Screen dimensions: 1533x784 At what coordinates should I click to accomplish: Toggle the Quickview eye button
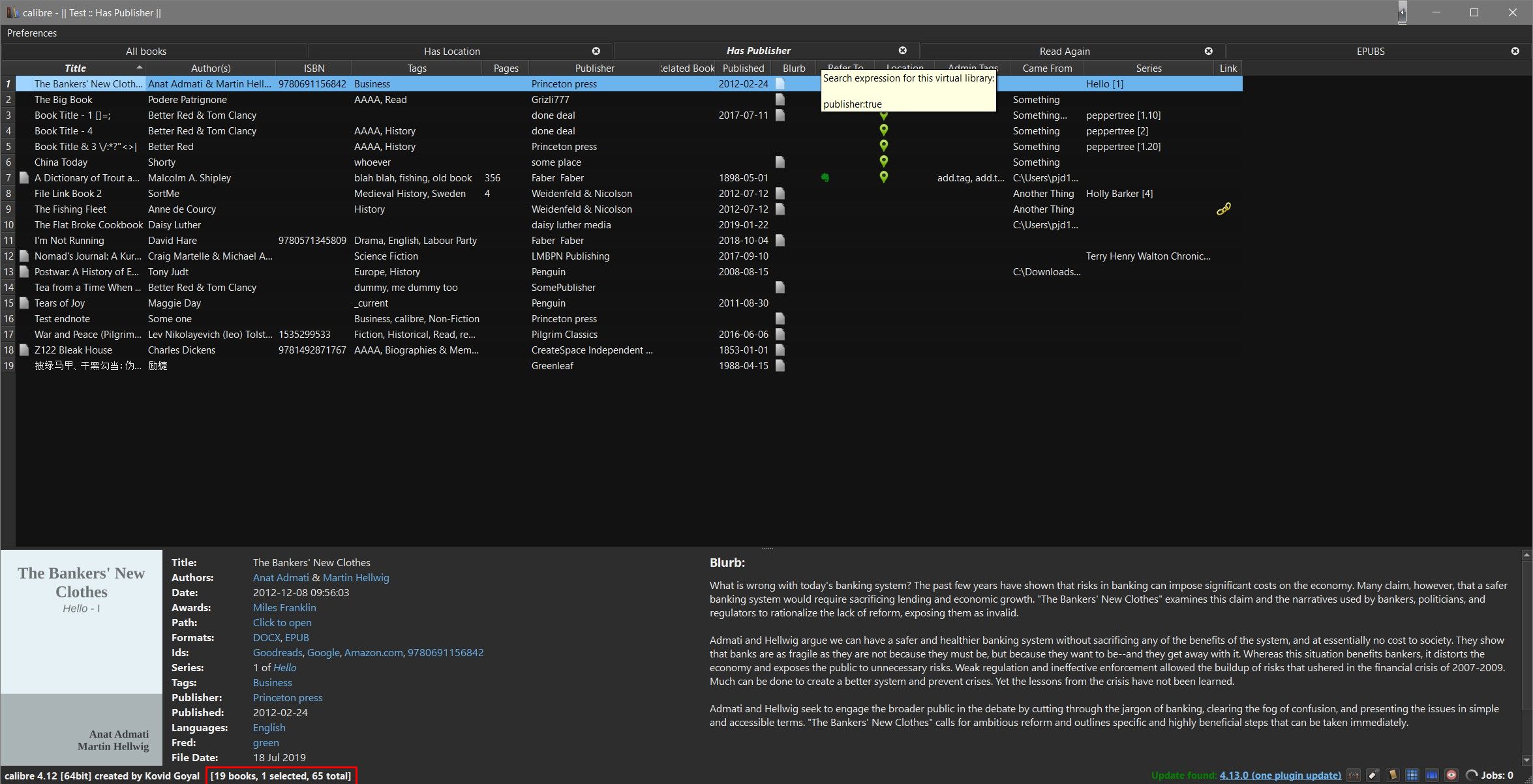point(1451,775)
